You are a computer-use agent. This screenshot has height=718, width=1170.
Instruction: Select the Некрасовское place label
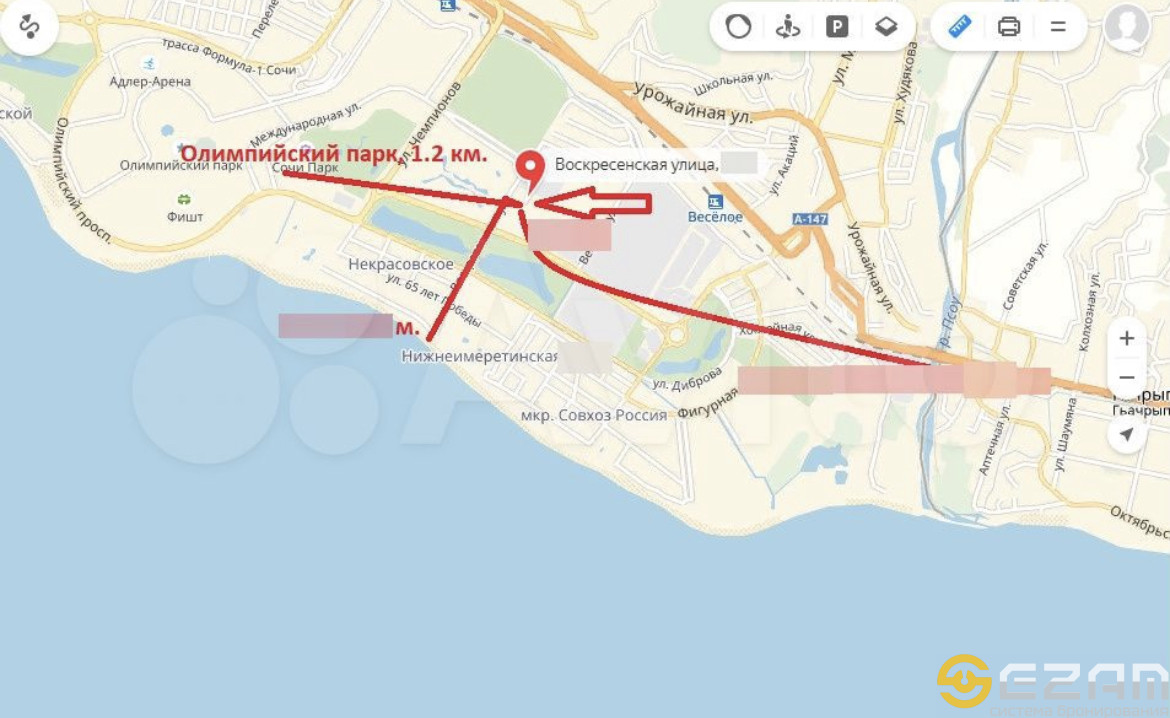tap(401, 263)
